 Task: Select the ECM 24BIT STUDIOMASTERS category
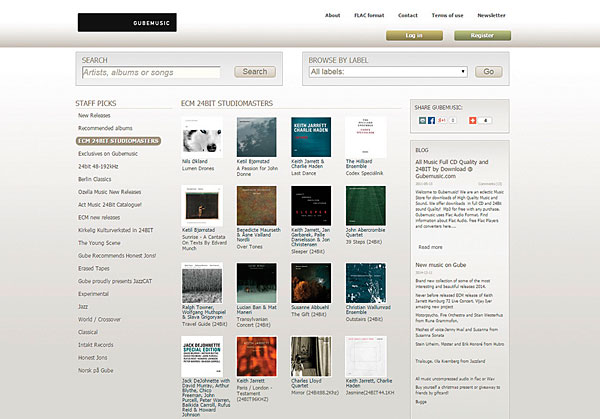[118, 141]
